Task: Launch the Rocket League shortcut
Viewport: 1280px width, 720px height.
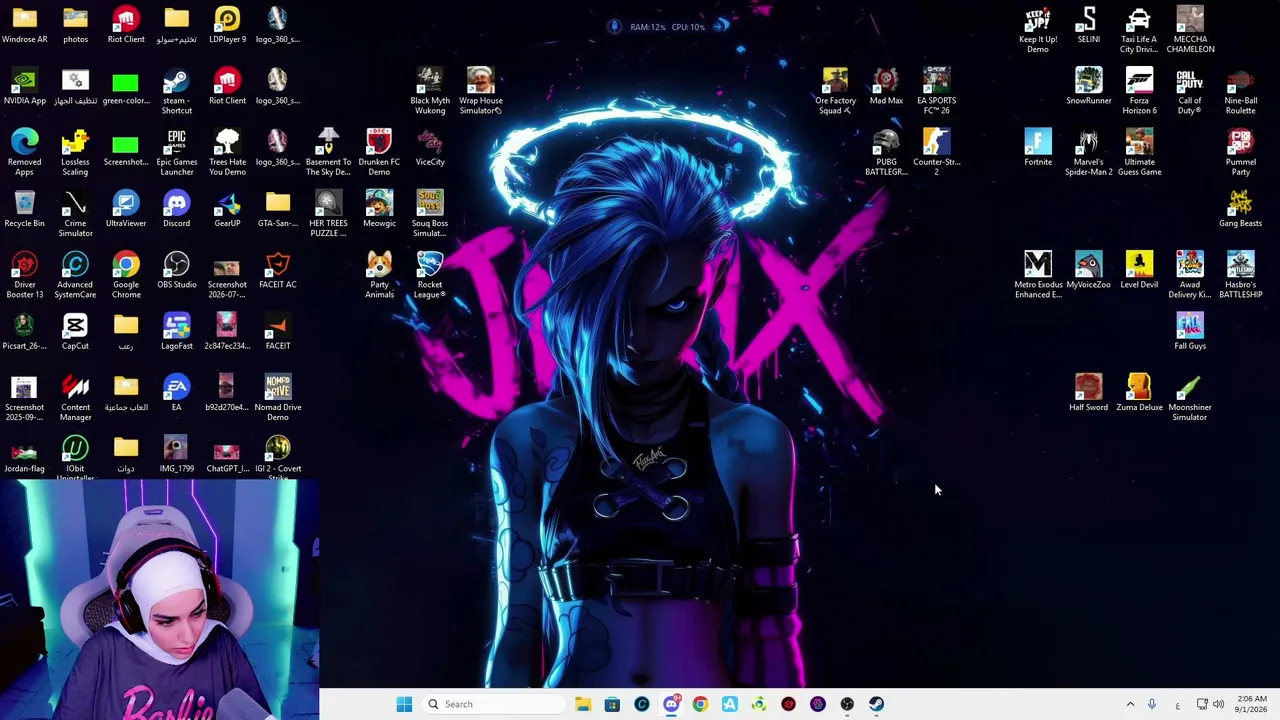Action: pos(430,276)
